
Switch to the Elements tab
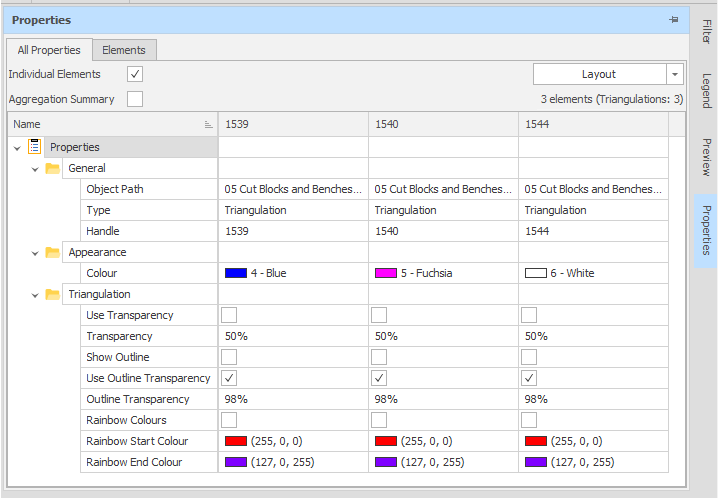(124, 50)
